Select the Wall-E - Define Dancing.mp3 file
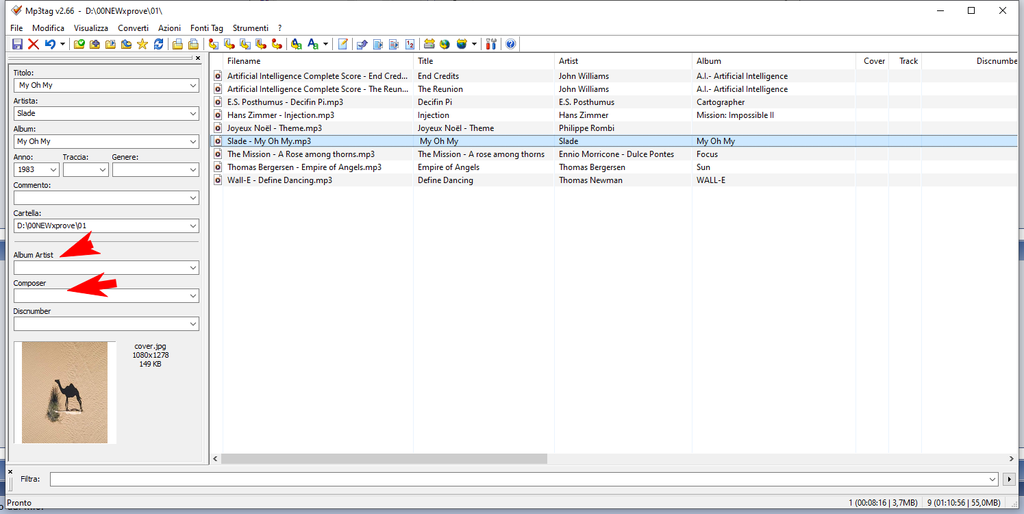Image resolution: width=1024 pixels, height=514 pixels. tap(280, 180)
